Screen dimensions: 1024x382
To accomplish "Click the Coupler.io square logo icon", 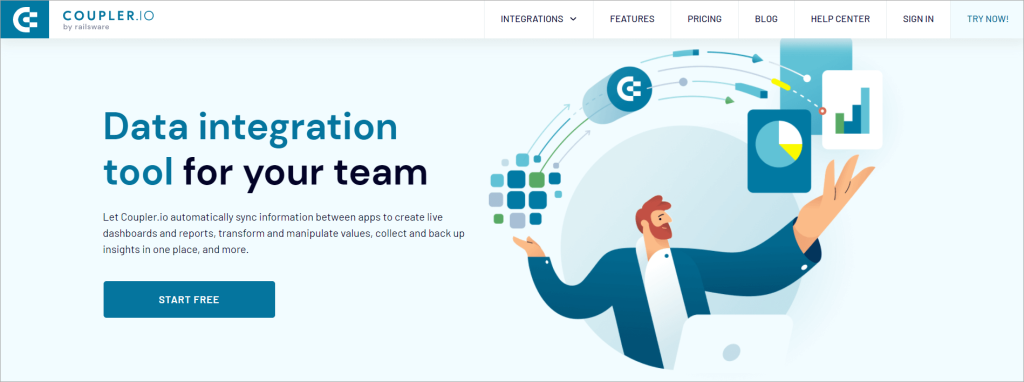I will [24, 19].
